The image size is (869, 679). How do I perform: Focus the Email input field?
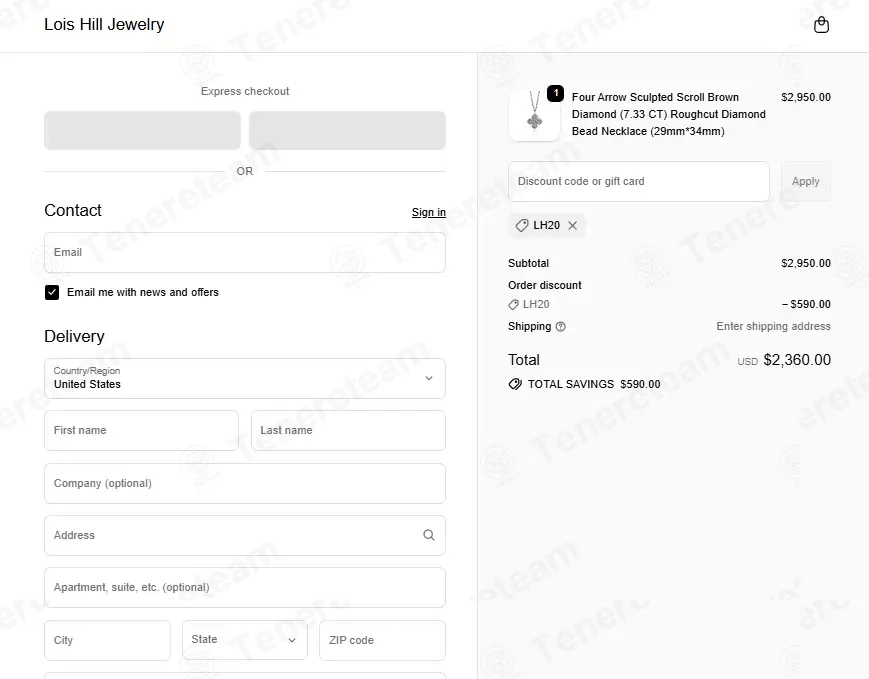pyautogui.click(x=244, y=252)
